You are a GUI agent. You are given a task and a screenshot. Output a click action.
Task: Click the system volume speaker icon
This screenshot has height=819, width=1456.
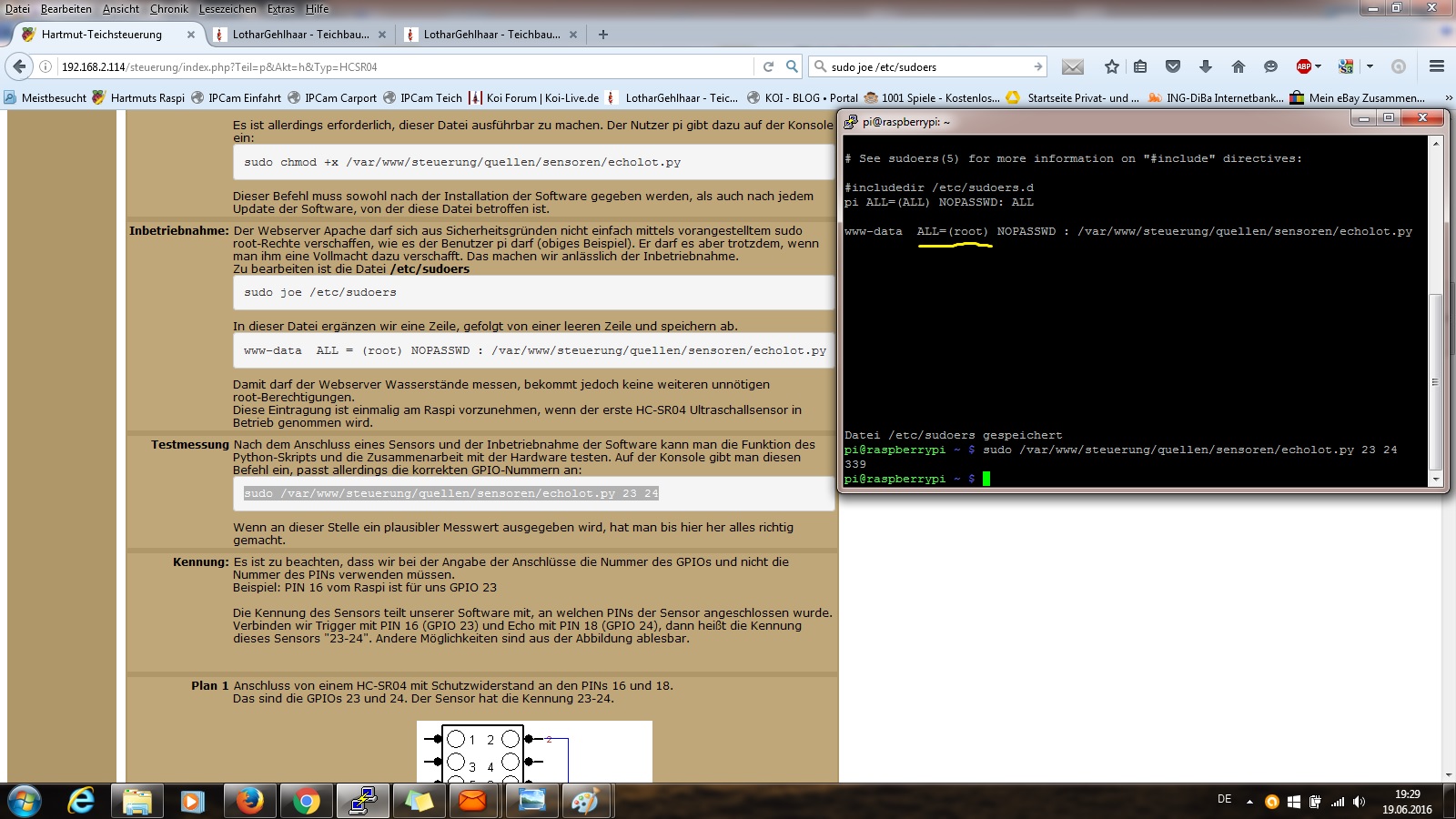[1359, 802]
